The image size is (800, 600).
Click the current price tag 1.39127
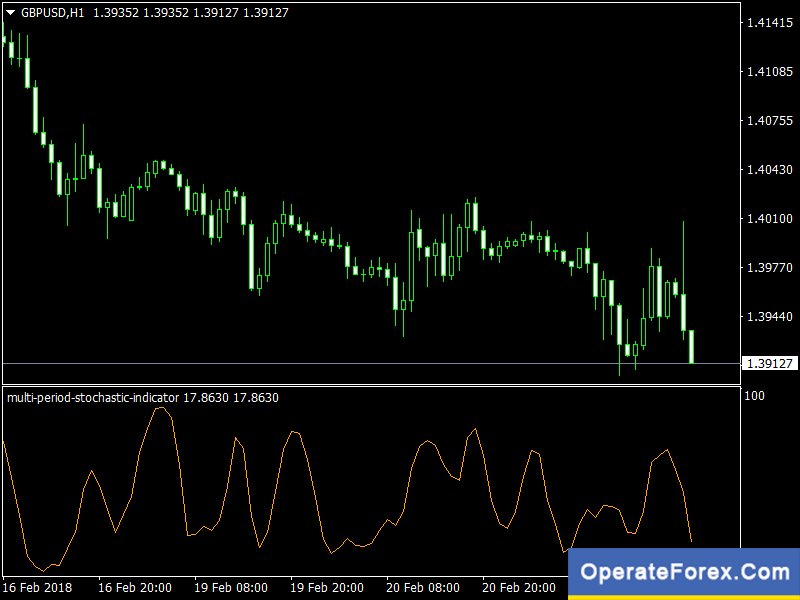[x=769, y=363]
